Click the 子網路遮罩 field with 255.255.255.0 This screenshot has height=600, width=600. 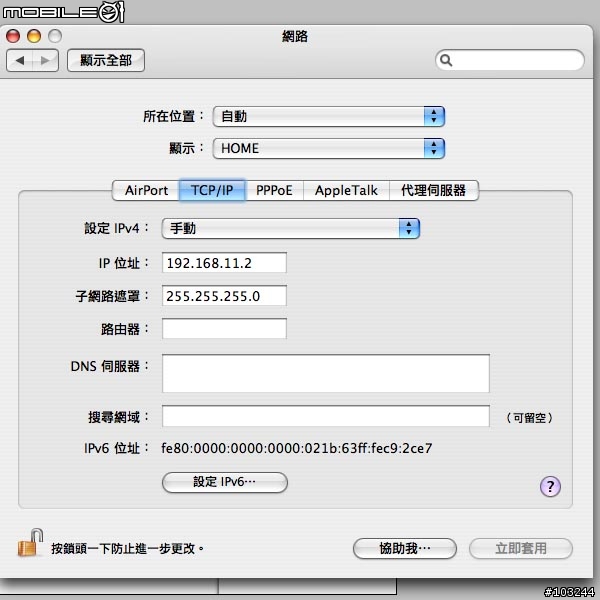coord(224,296)
